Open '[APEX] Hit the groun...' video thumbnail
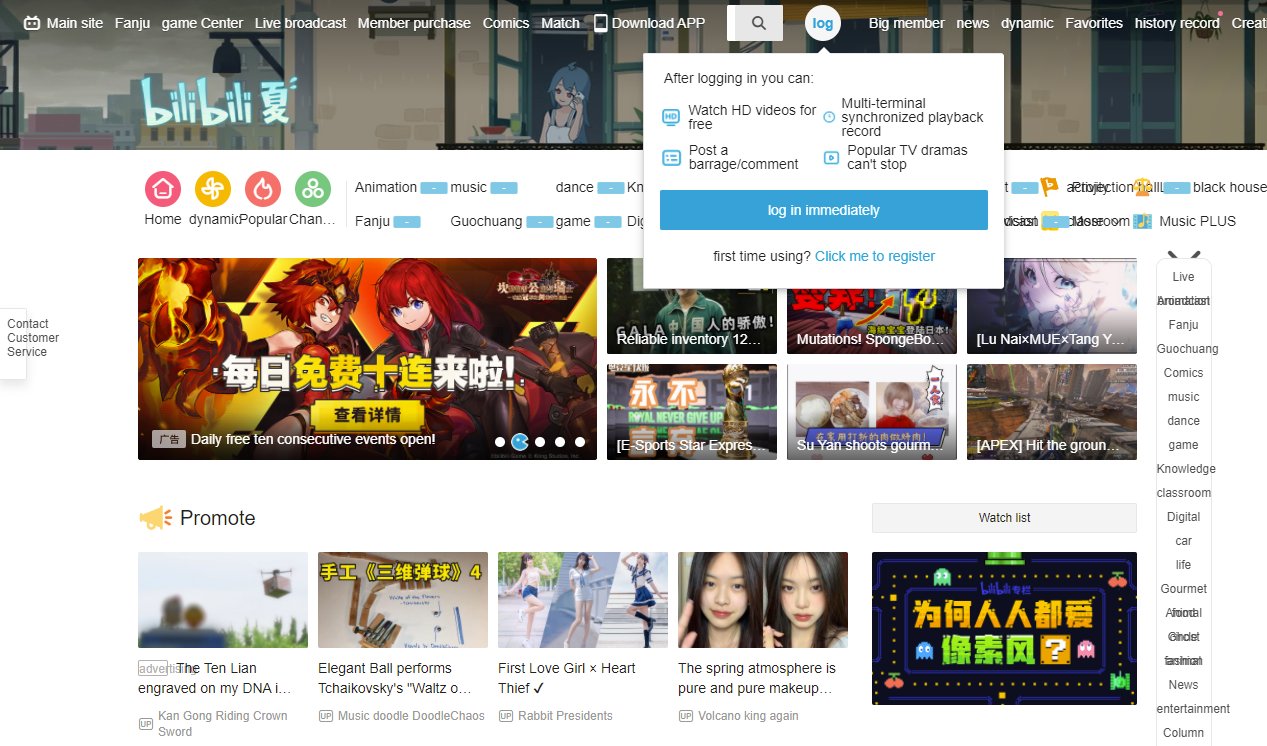Viewport: 1267px width, 746px height. tap(1052, 412)
